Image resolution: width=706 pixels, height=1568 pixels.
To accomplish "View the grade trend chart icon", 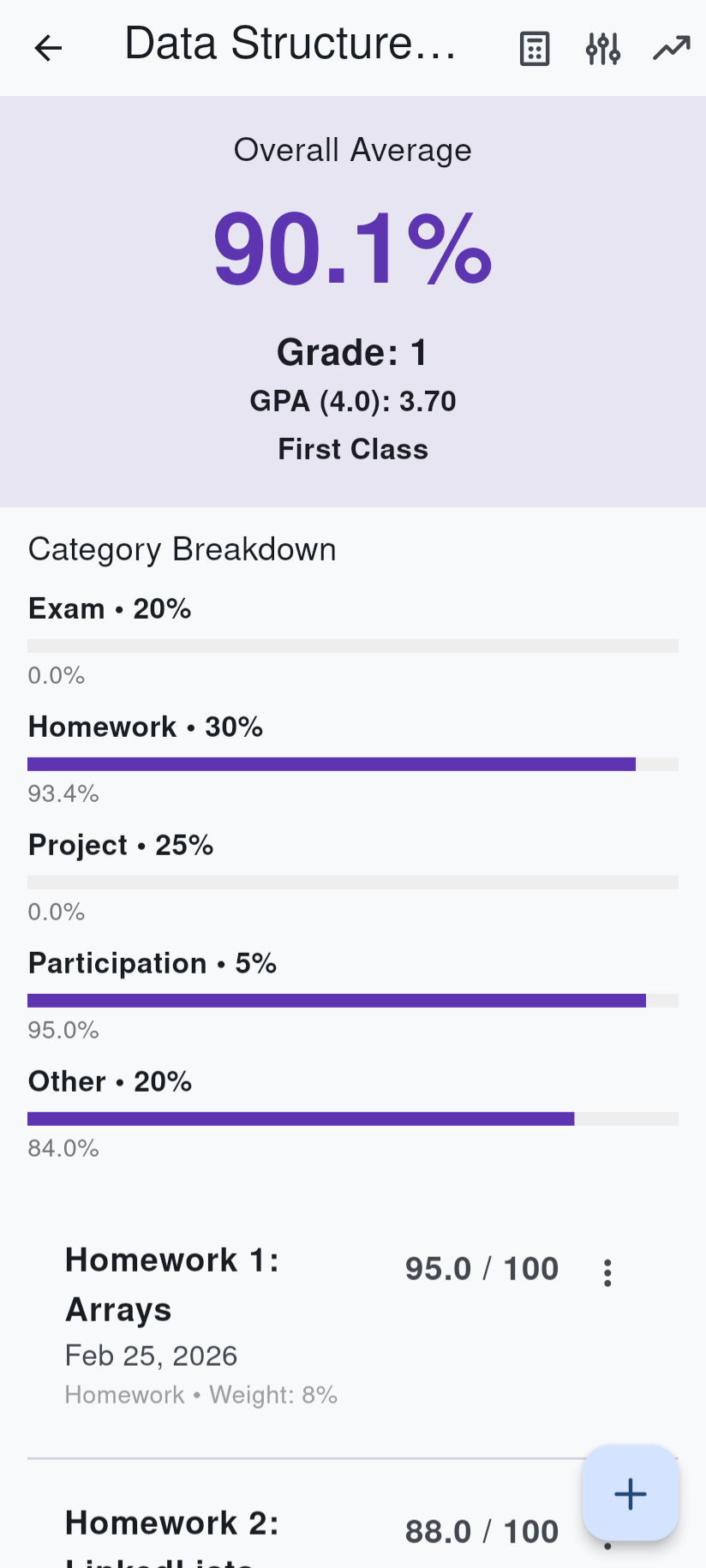I will coord(672,47).
